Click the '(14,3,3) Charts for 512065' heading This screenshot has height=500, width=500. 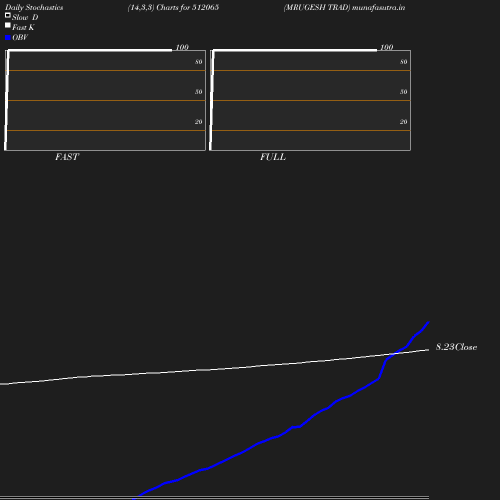click(173, 8)
